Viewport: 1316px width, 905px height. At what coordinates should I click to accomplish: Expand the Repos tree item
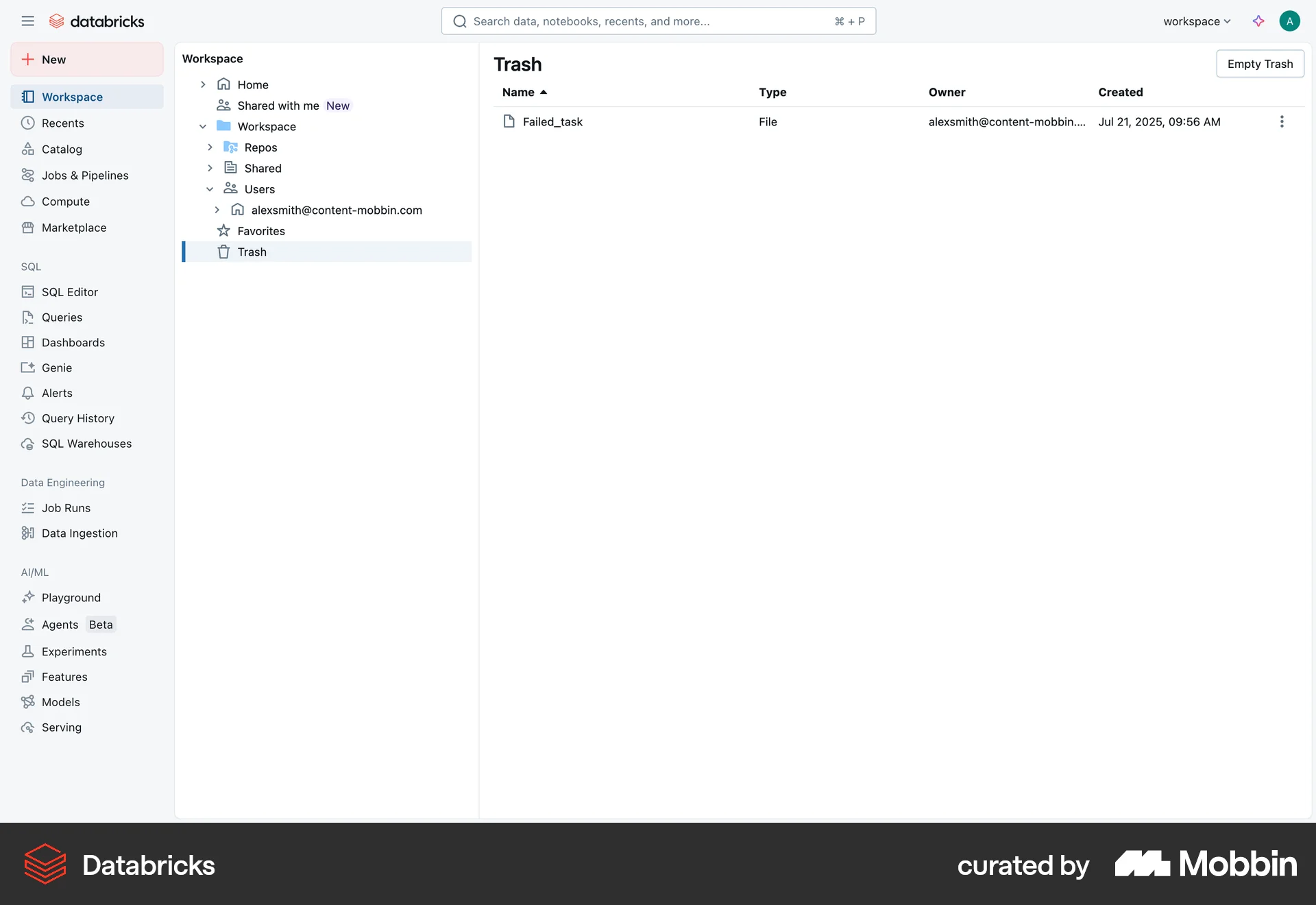[x=210, y=147]
